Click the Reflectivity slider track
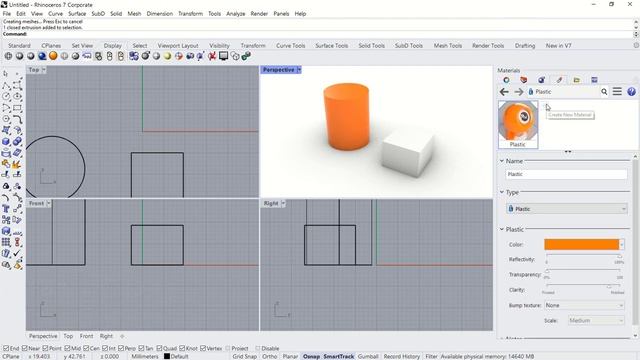Screen dimensions: 640x360 (583, 257)
